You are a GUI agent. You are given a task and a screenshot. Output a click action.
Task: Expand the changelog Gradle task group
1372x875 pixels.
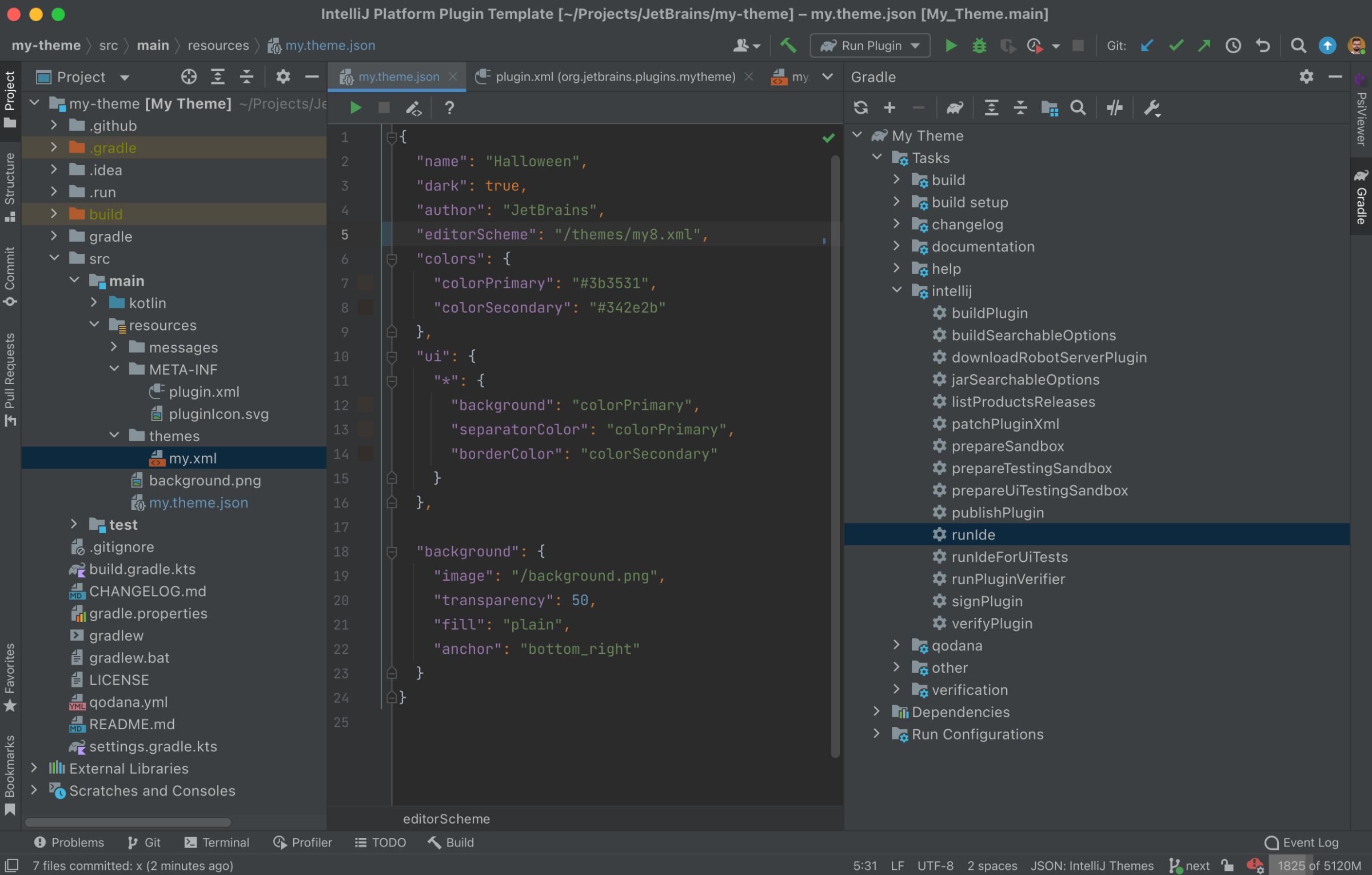[x=896, y=223]
